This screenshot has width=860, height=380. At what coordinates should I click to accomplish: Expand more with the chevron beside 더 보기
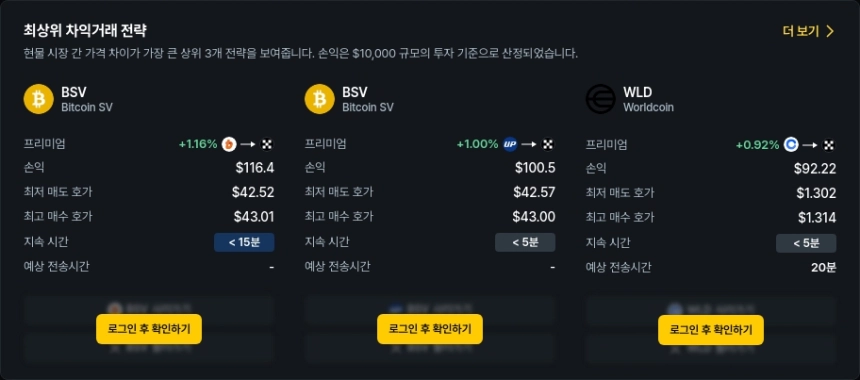point(830,31)
